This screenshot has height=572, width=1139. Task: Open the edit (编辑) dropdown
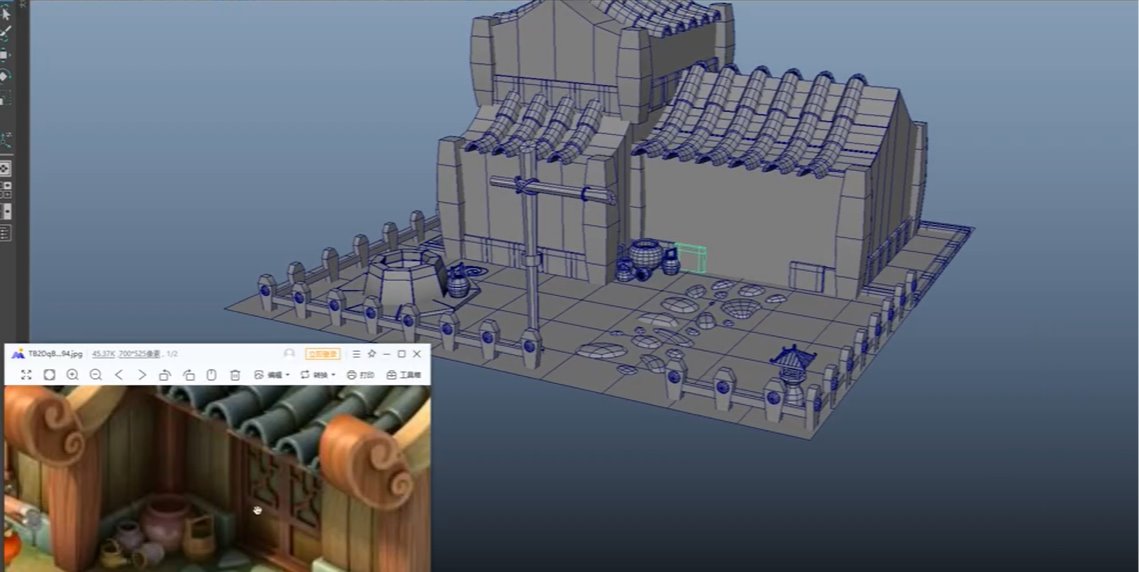272,375
